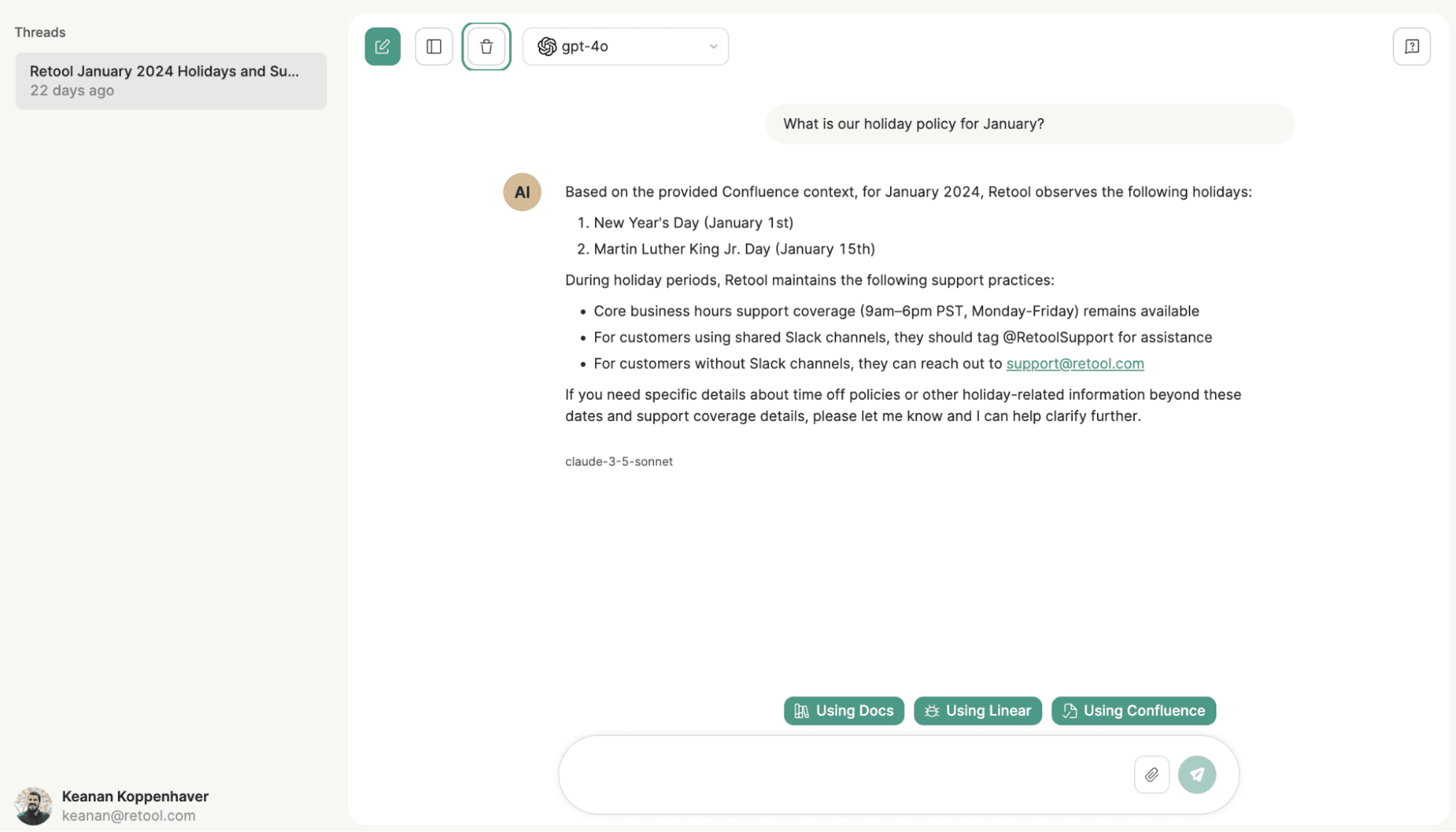Toggle the Using Confluence source
The image size is (1456, 832).
click(x=1133, y=710)
